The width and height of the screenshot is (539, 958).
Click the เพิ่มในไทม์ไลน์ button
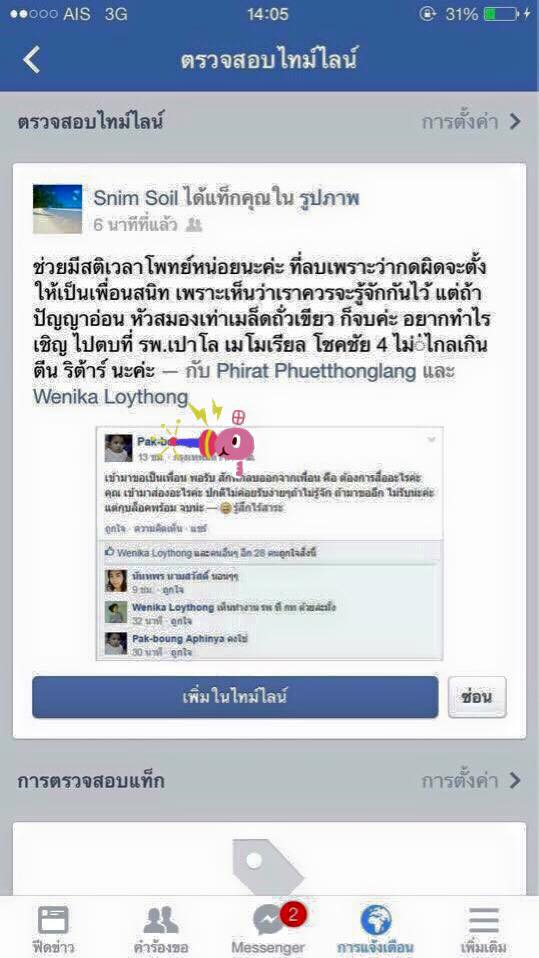pyautogui.click(x=235, y=697)
